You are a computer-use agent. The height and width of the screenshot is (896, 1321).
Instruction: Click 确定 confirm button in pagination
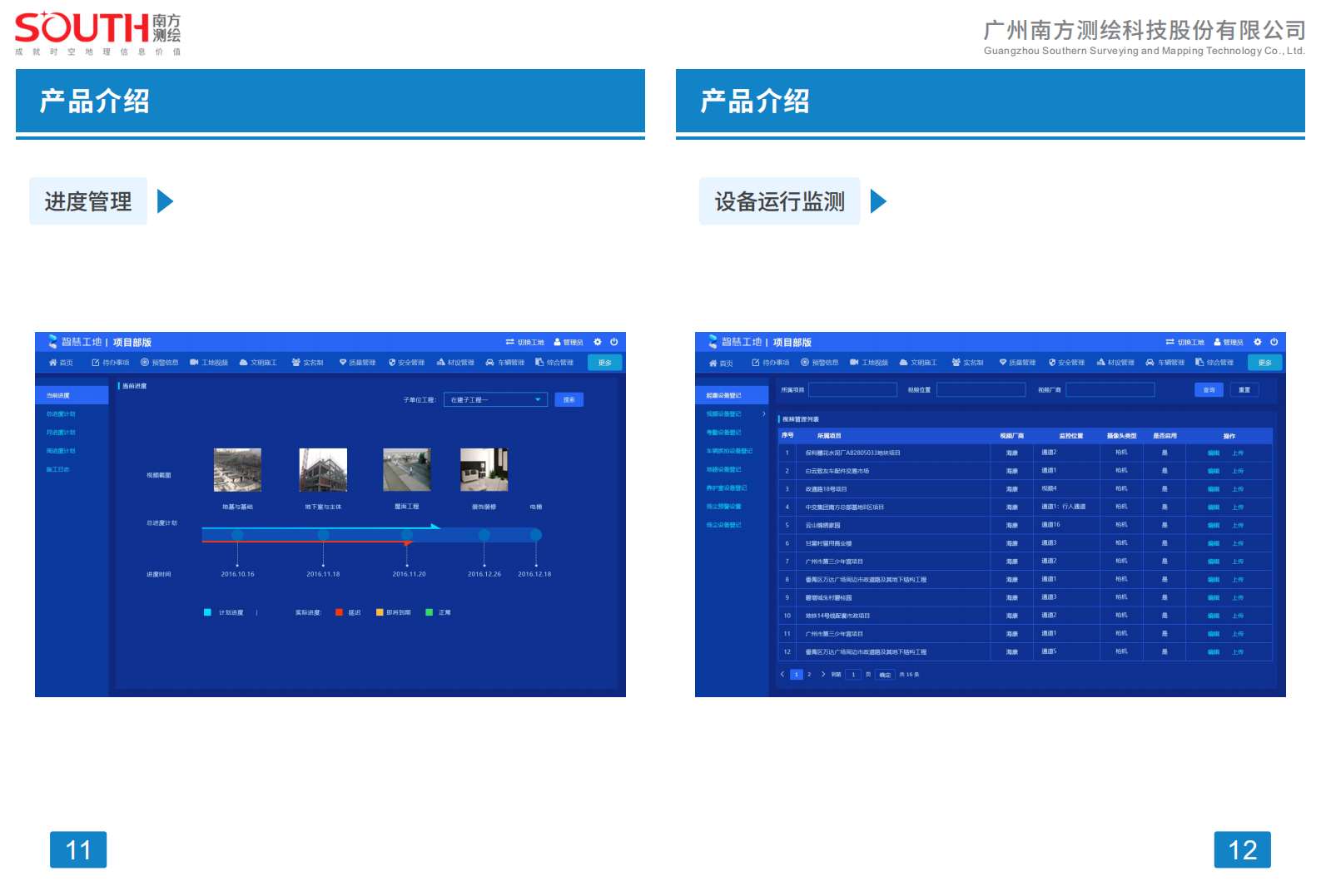(885, 675)
